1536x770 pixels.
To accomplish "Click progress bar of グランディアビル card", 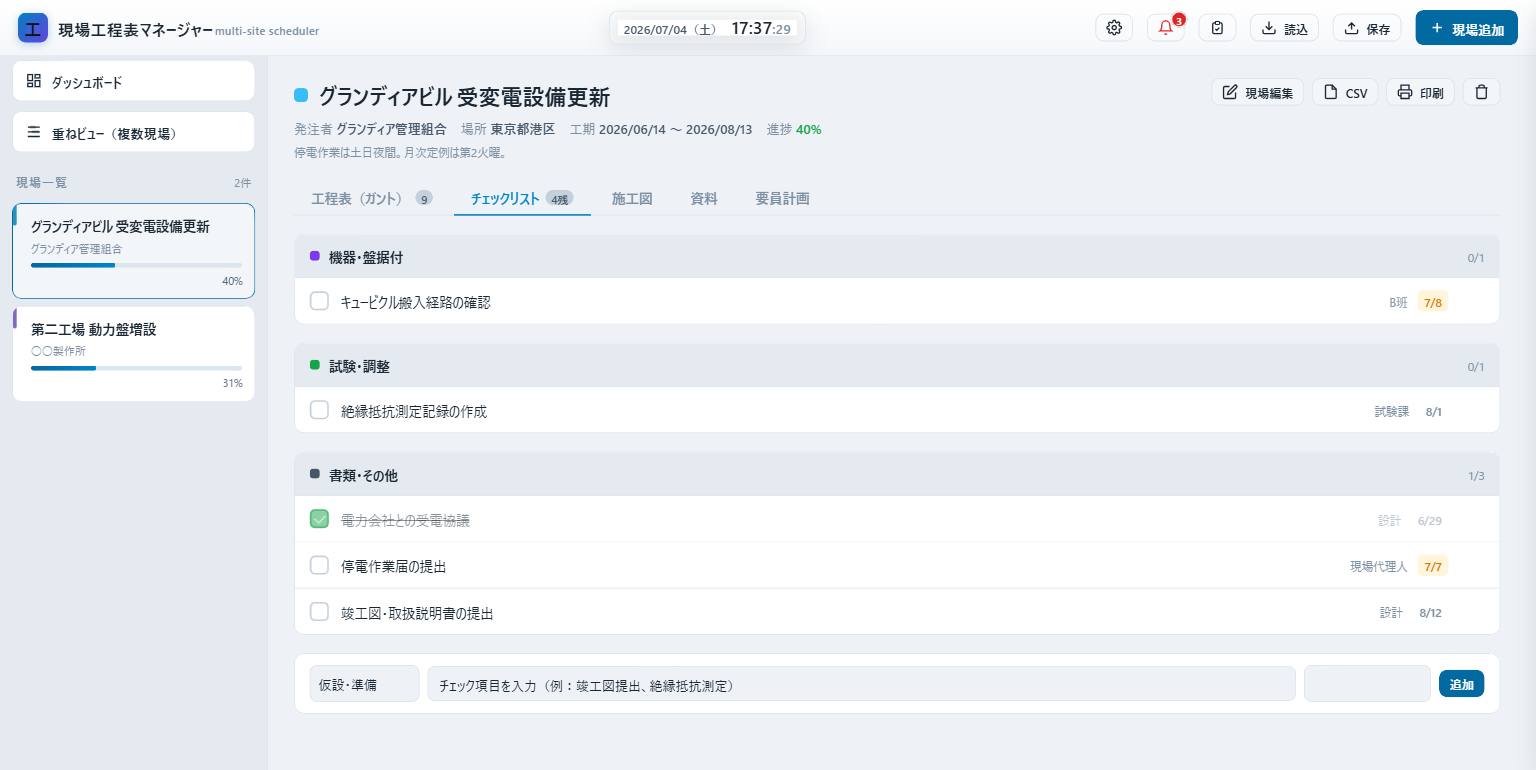I will (x=136, y=265).
